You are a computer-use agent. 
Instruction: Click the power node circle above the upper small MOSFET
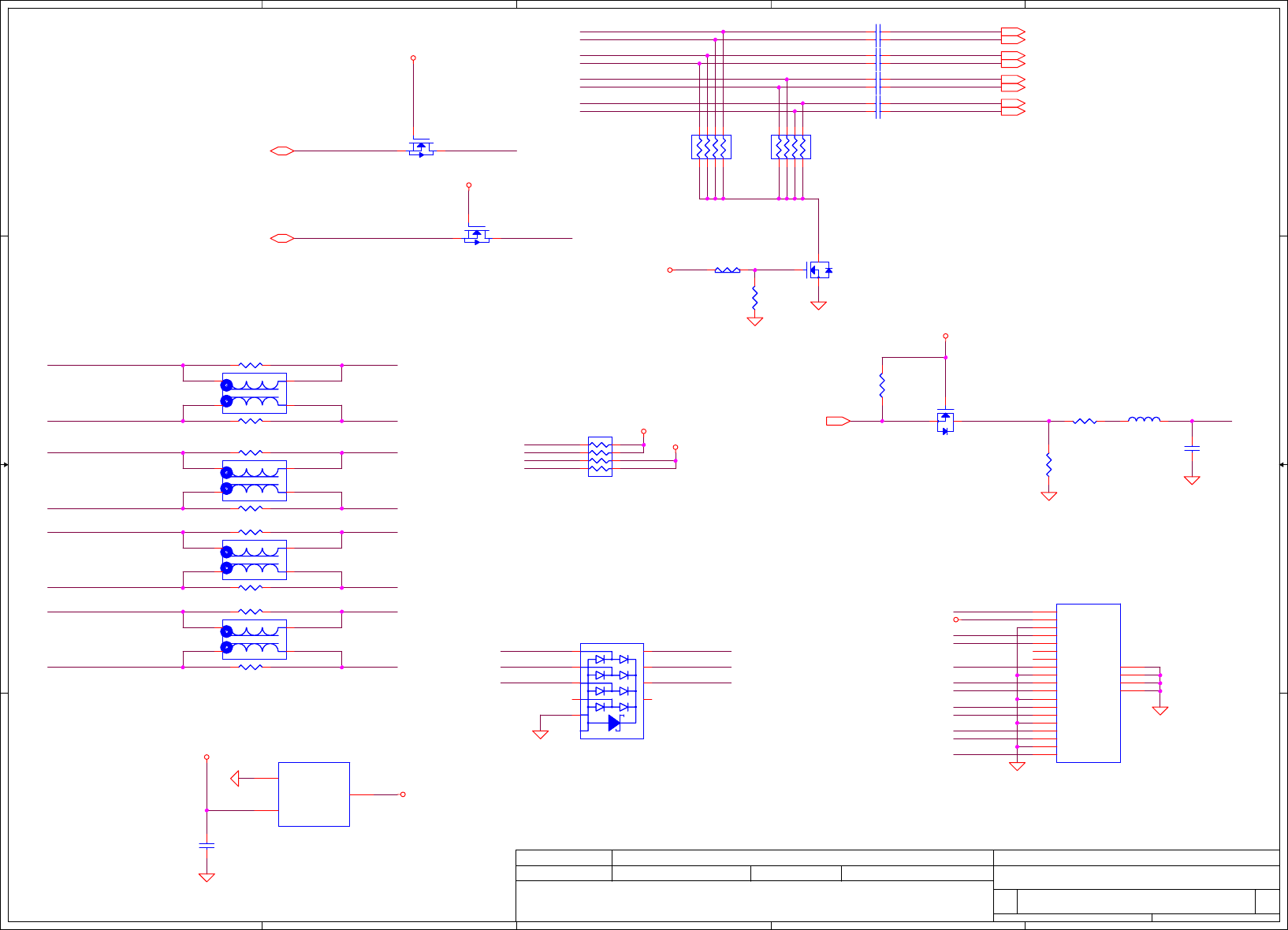tap(413, 58)
